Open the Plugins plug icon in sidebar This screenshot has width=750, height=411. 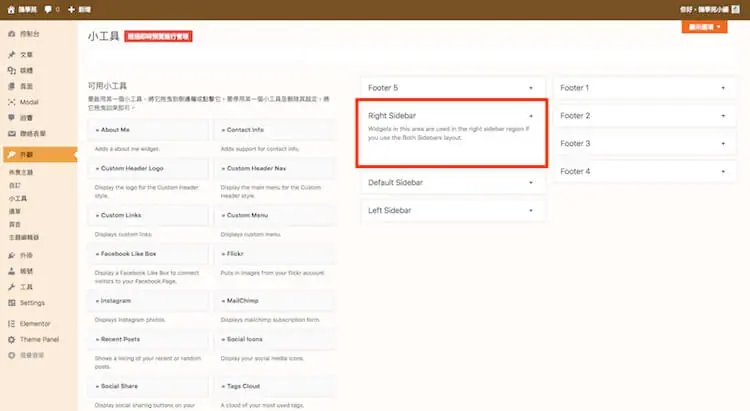coord(12,255)
